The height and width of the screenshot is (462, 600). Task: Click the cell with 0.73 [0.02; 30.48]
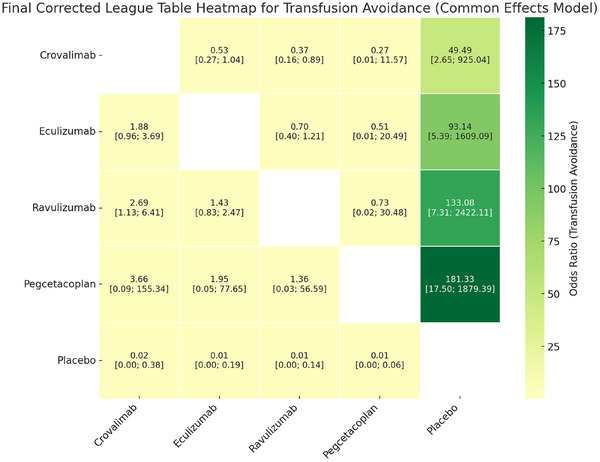click(x=380, y=208)
